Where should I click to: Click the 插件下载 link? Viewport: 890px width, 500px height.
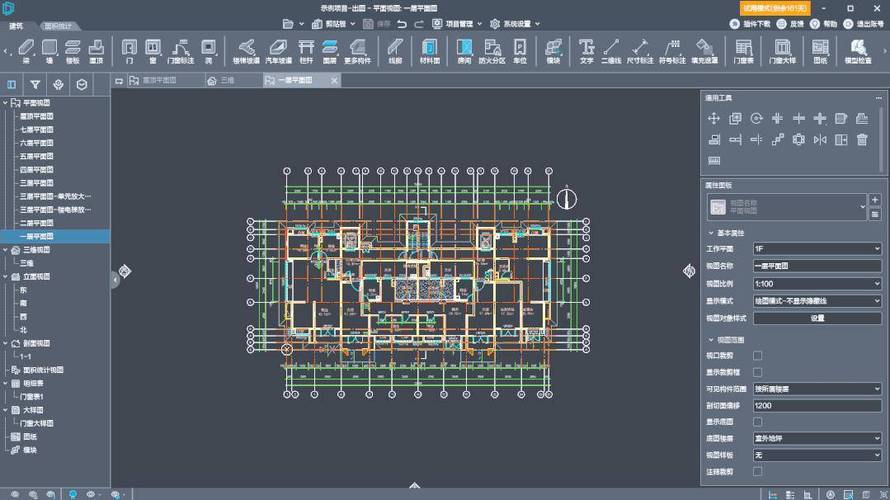(757, 22)
